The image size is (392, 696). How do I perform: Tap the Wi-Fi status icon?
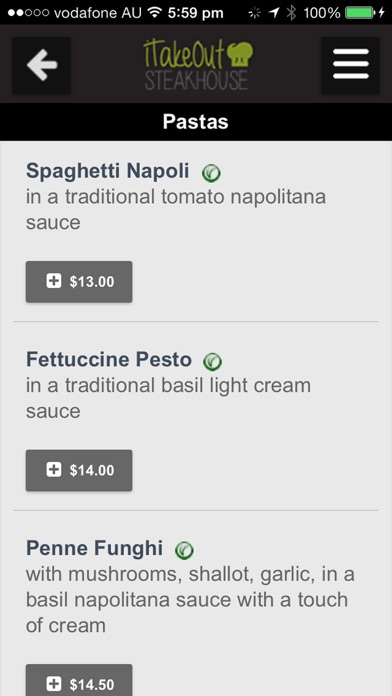(x=154, y=12)
